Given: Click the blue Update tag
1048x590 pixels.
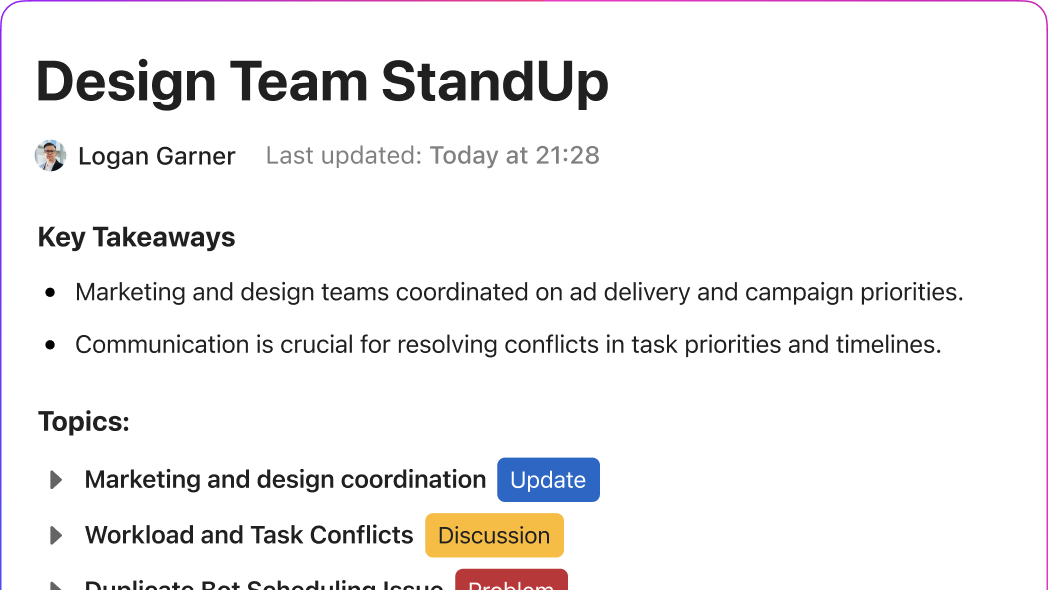Looking at the screenshot, I should point(548,480).
